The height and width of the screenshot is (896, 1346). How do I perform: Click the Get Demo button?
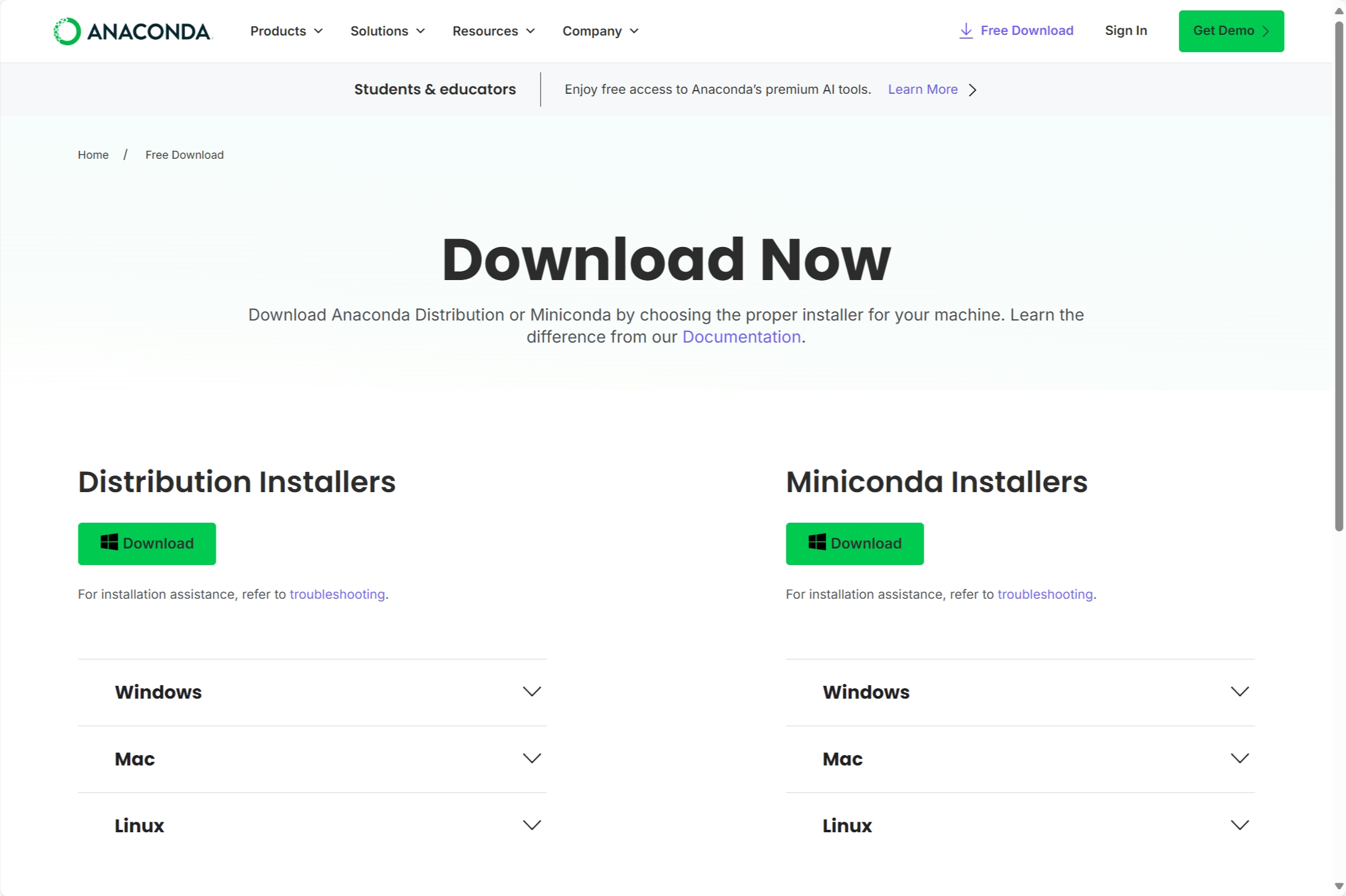point(1231,31)
